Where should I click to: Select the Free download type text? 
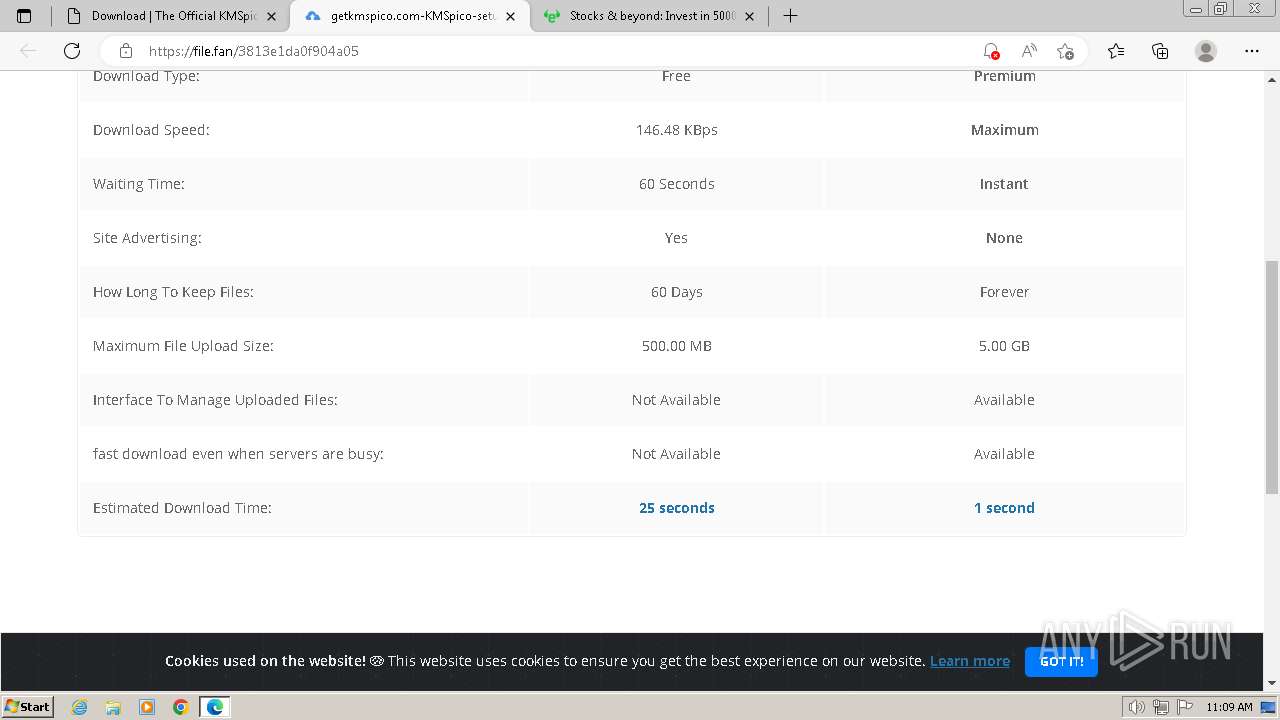point(676,76)
